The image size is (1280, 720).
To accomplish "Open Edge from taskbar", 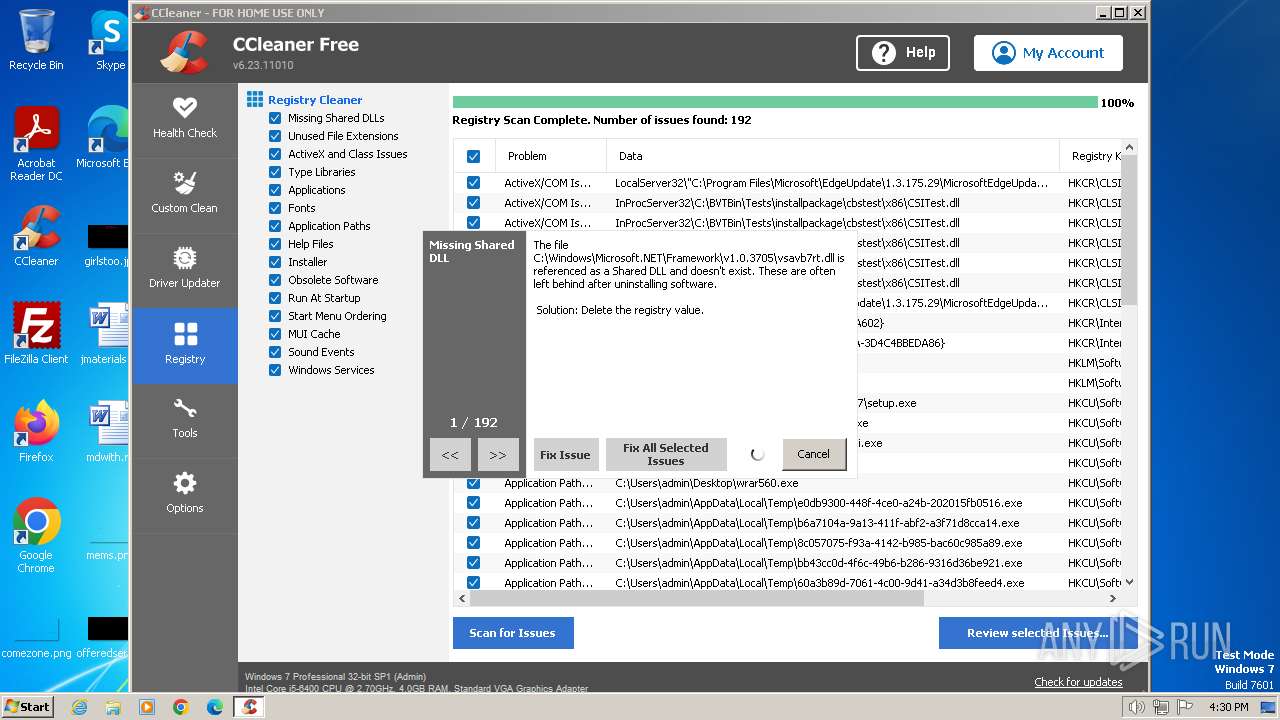I will click(215, 707).
